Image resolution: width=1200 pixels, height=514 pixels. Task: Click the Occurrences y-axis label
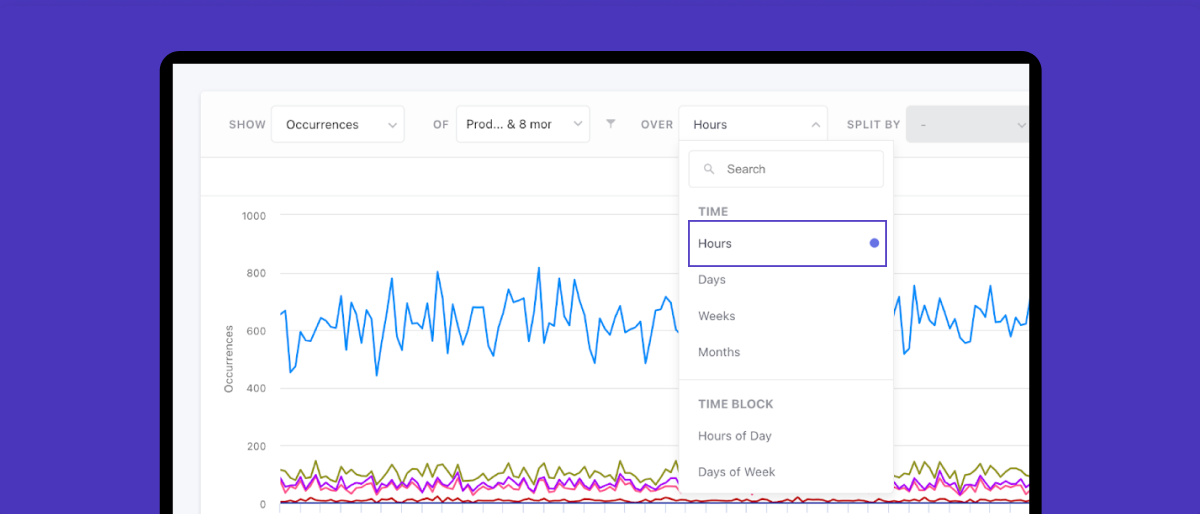click(x=229, y=358)
